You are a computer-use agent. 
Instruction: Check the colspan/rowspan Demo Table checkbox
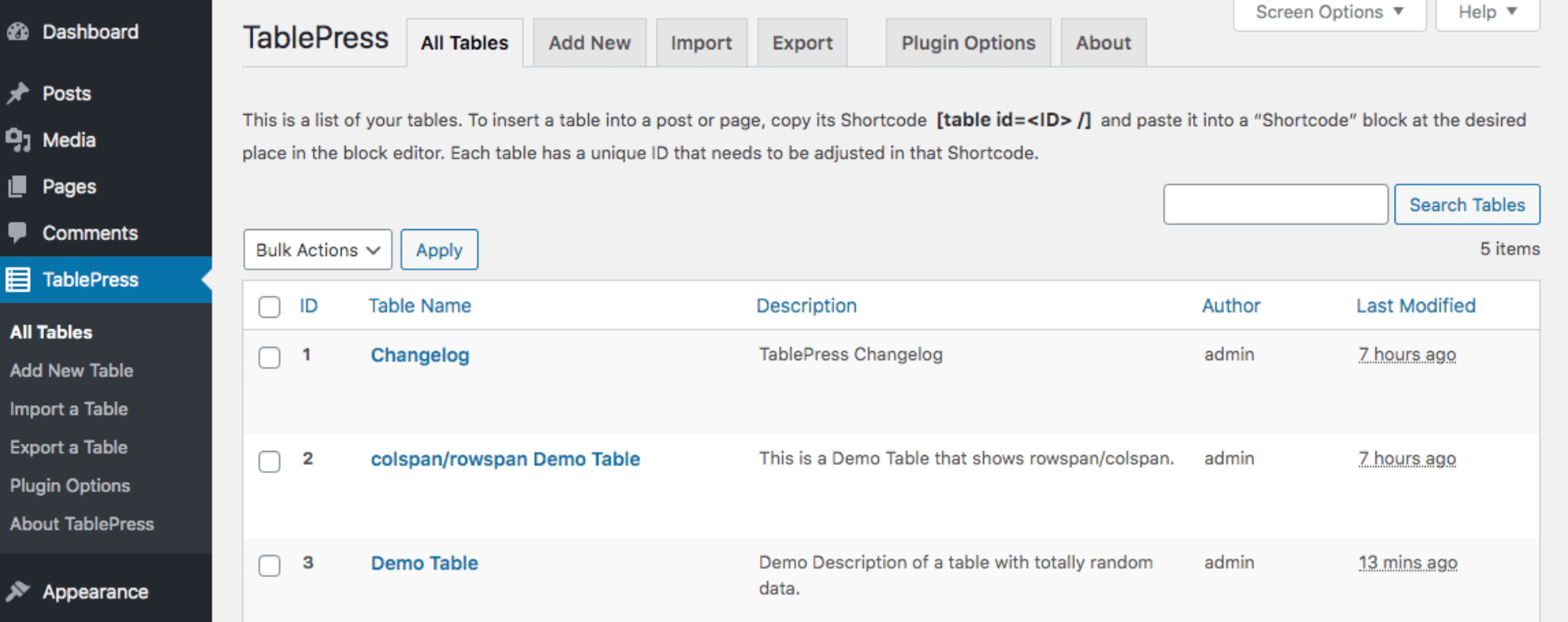[269, 461]
